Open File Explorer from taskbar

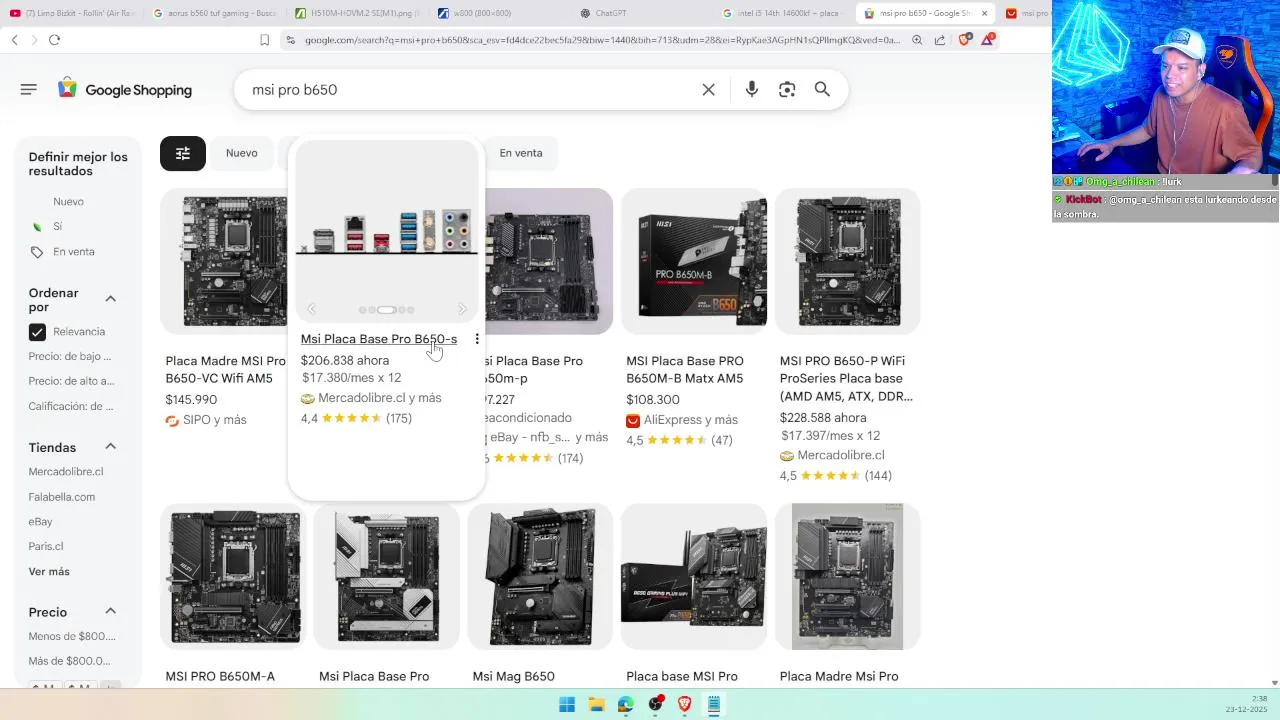tap(596, 705)
